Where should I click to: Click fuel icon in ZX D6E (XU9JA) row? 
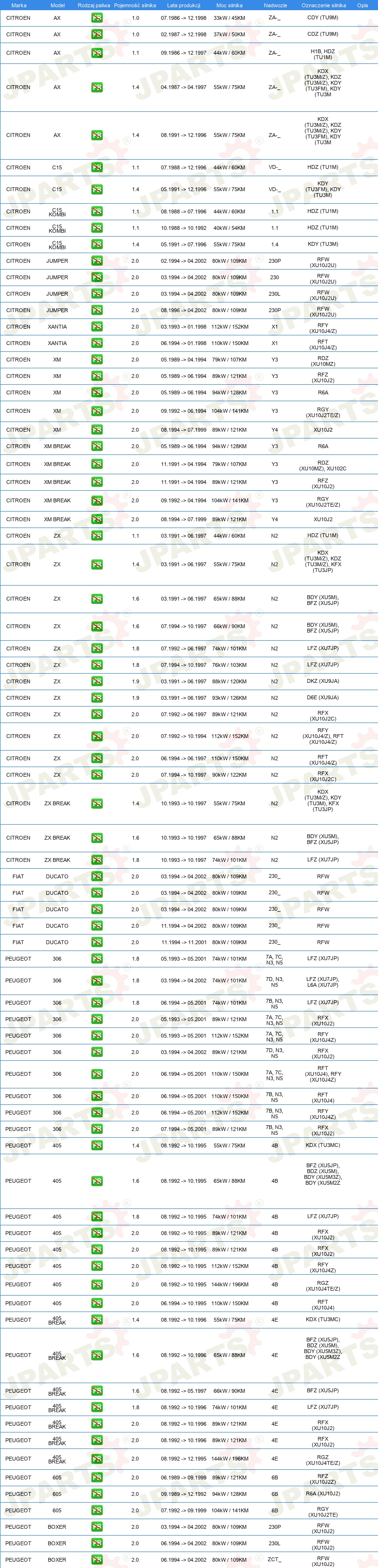coord(97,698)
